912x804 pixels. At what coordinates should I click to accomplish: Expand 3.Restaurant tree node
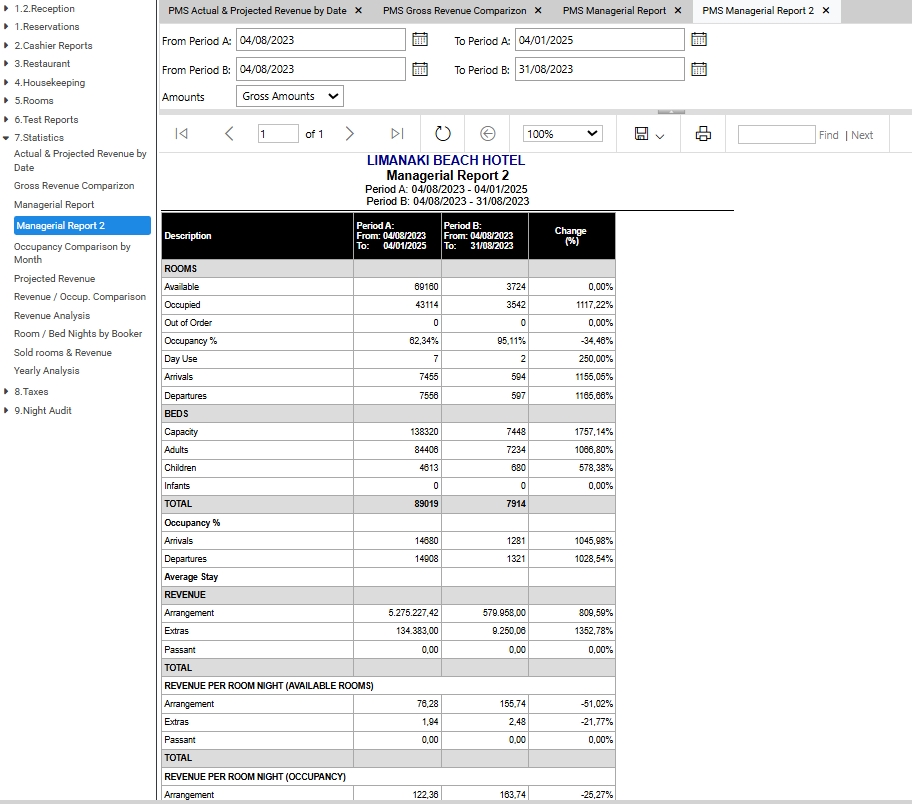pos(6,63)
